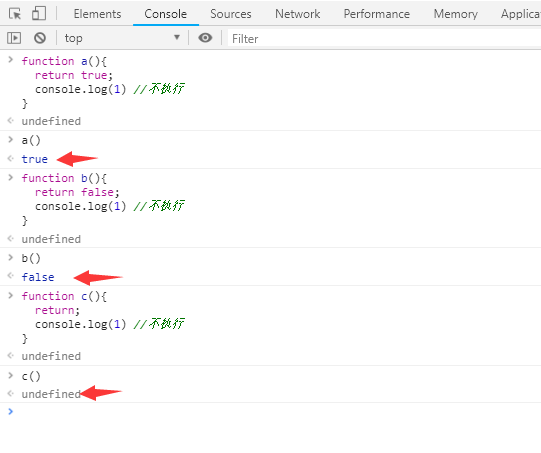Image resolution: width=541 pixels, height=453 pixels.
Task: Select the Console tab
Action: (166, 14)
